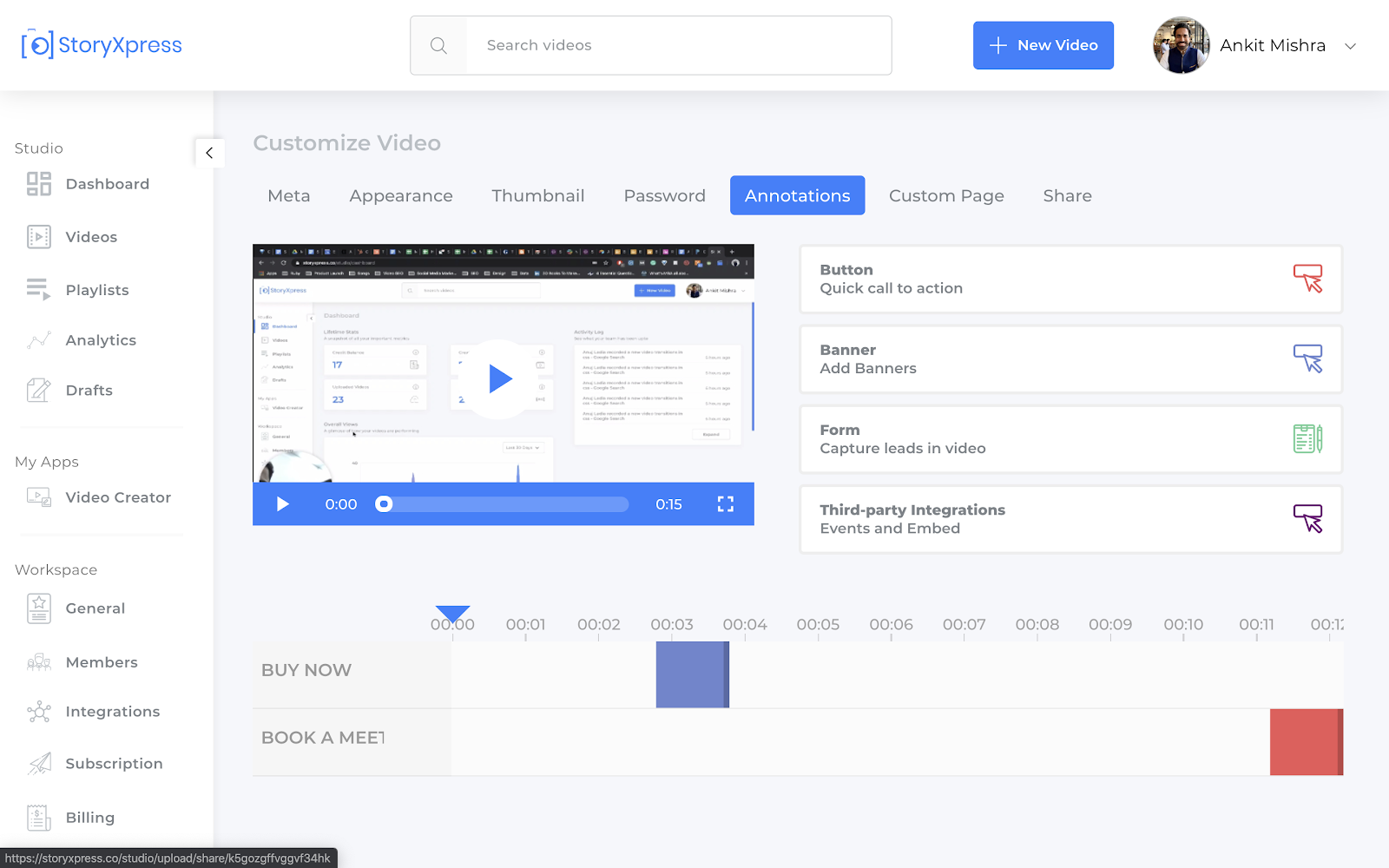Click Ankit Mishra's profile avatar

[x=1182, y=45]
